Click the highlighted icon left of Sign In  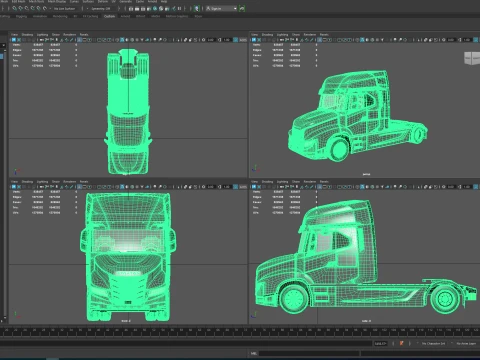tap(197, 8)
